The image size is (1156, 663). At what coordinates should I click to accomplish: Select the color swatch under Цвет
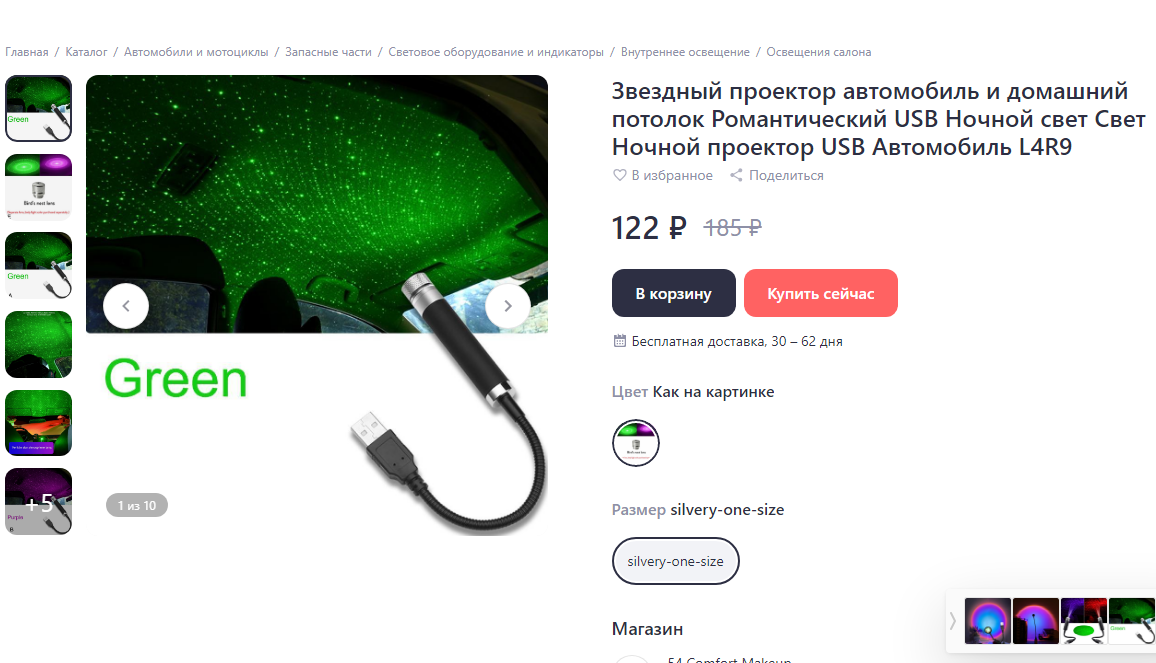click(x=636, y=442)
